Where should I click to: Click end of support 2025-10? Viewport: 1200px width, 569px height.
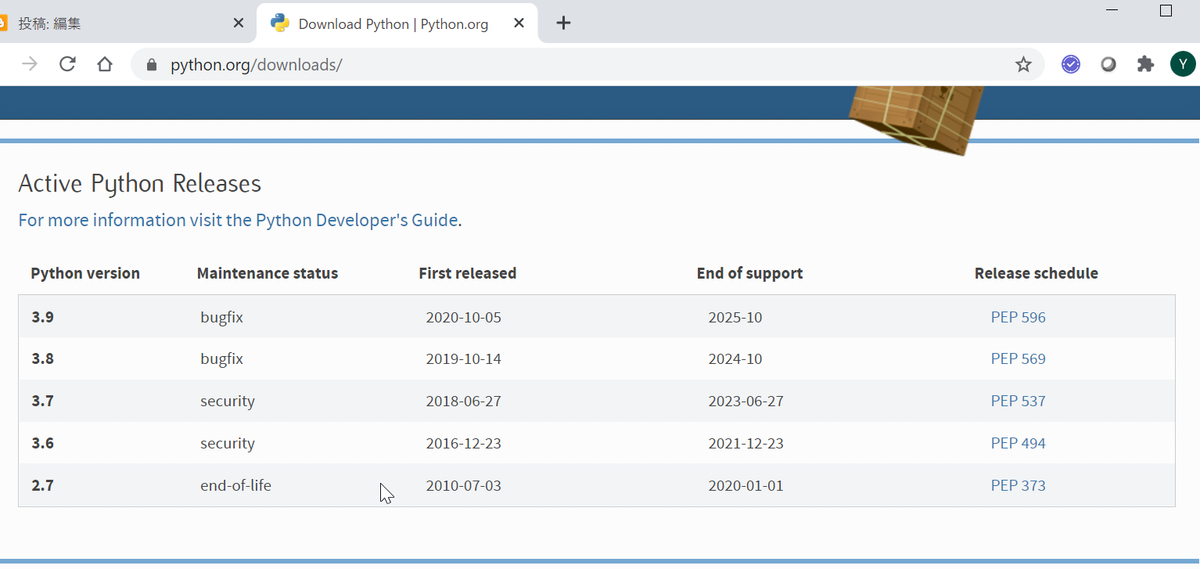735,317
